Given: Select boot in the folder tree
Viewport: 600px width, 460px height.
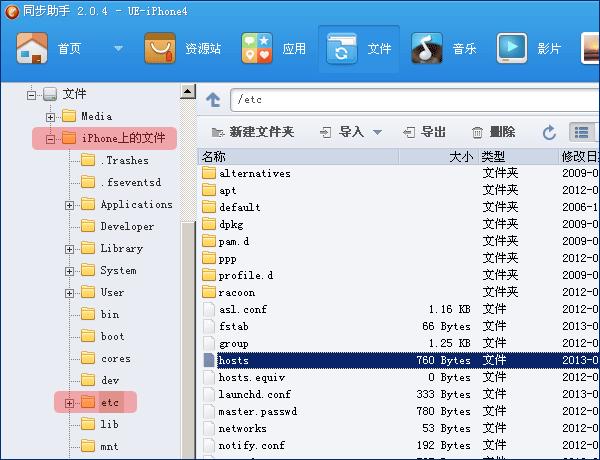Looking at the screenshot, I should click(x=112, y=336).
